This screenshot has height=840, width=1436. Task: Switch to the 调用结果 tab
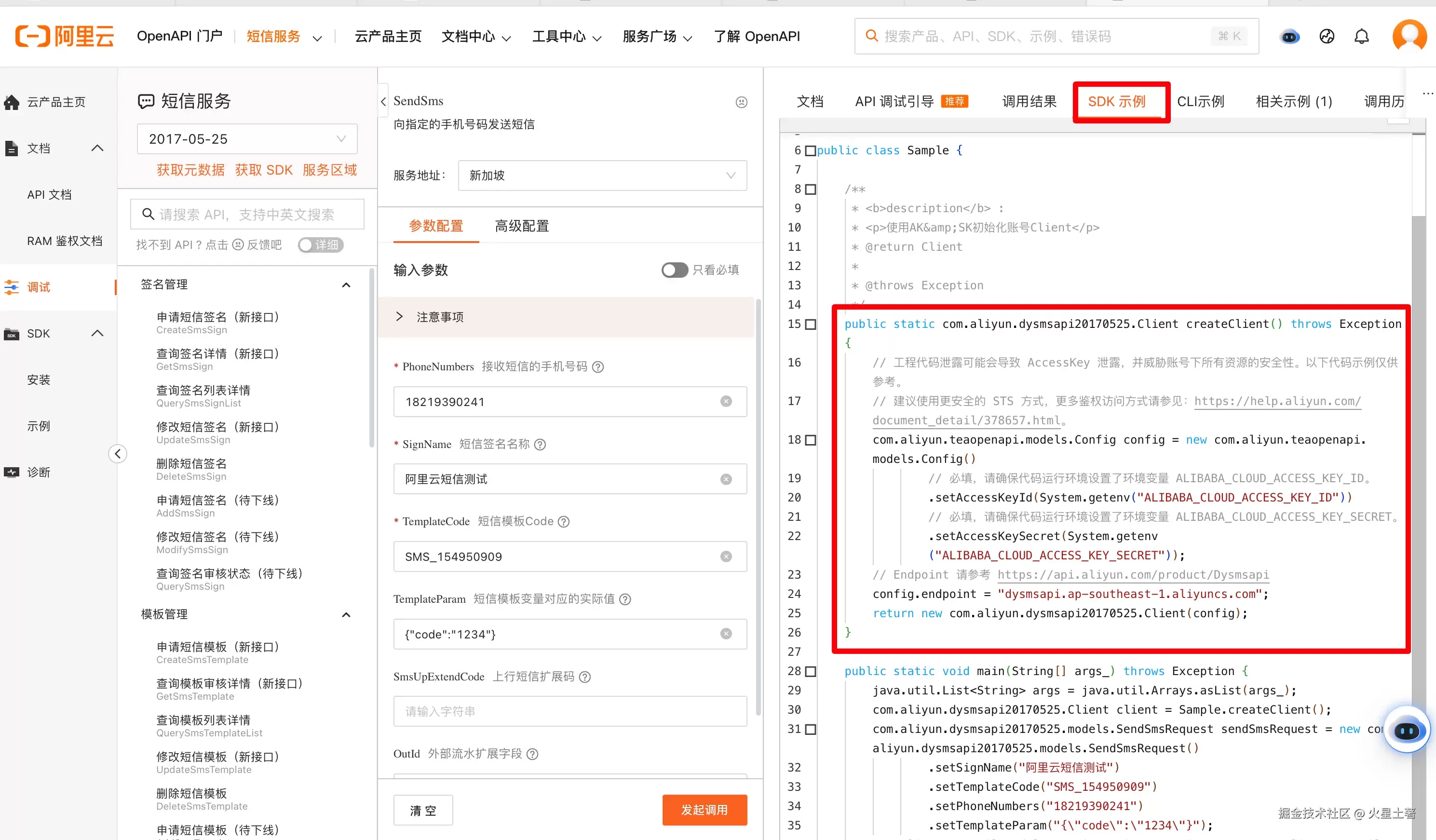point(1029,102)
